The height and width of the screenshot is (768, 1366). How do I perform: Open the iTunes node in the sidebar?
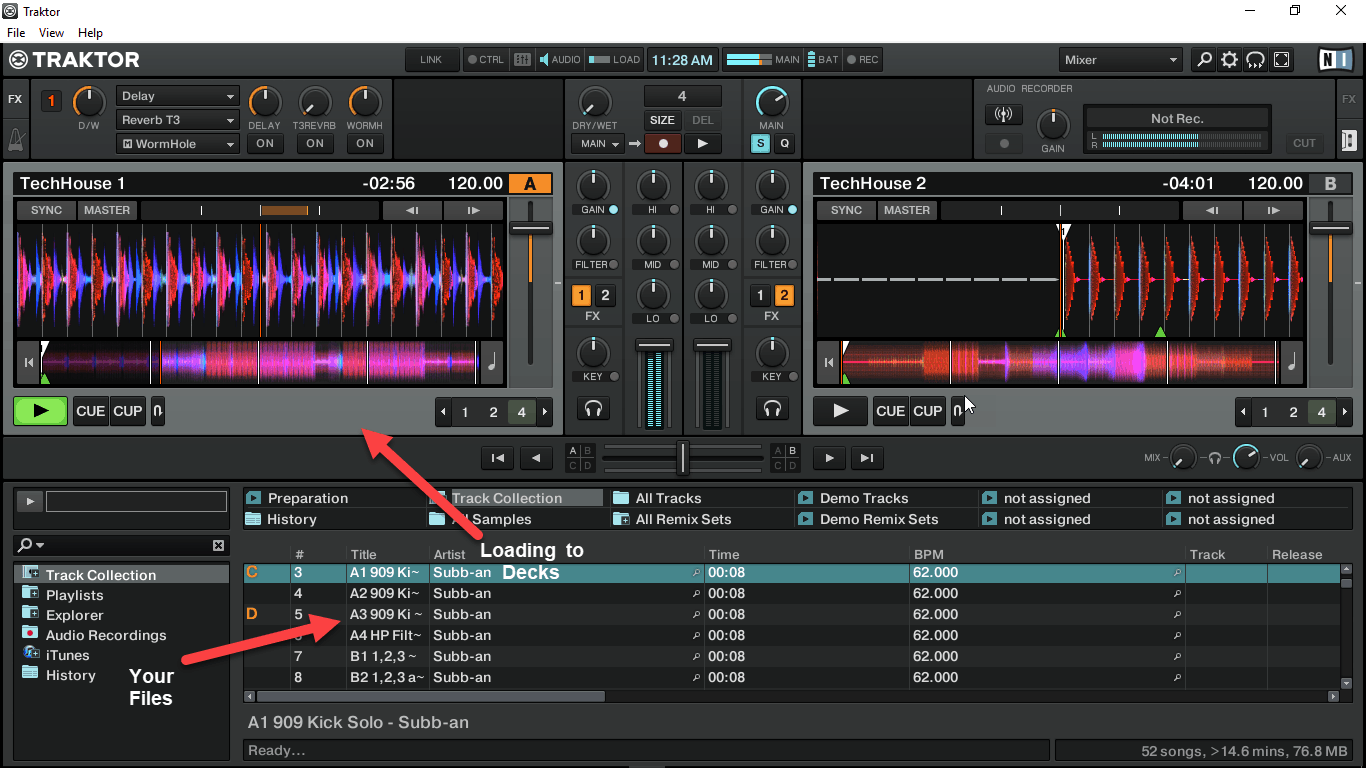67,655
